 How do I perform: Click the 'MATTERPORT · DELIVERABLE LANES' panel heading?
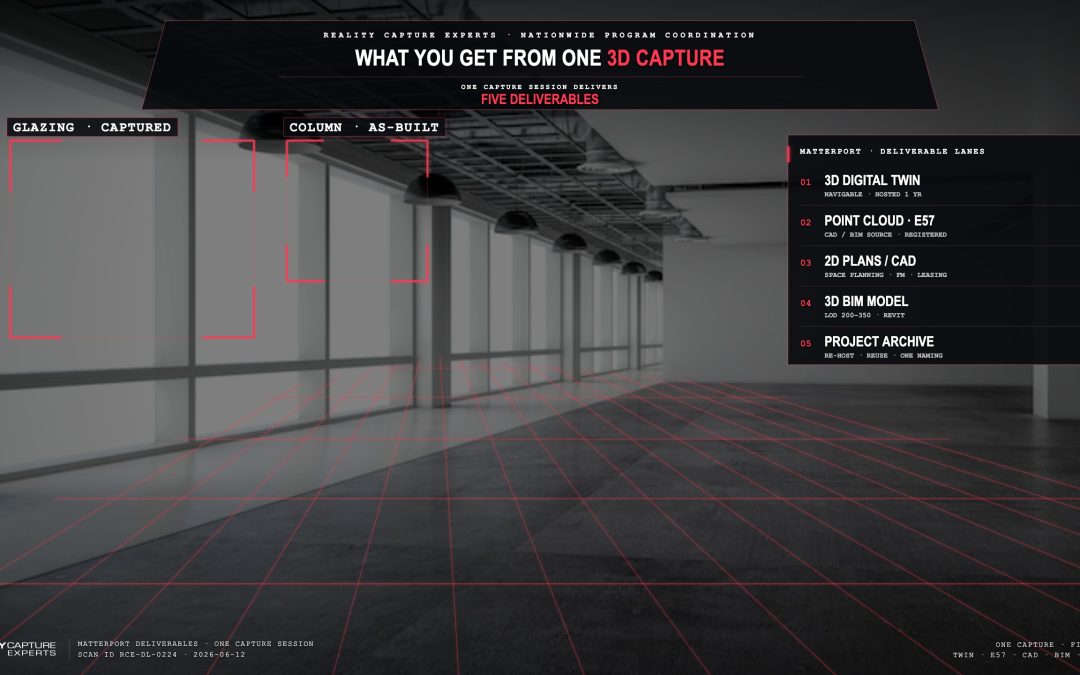(x=892, y=152)
